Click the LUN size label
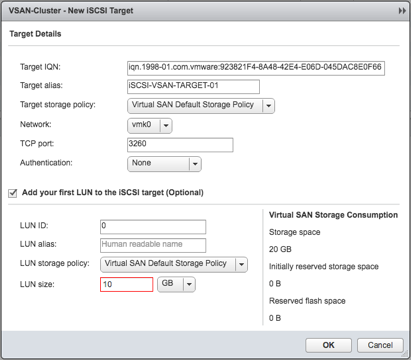Viewport: 411px width, 360px height. pyautogui.click(x=37, y=284)
